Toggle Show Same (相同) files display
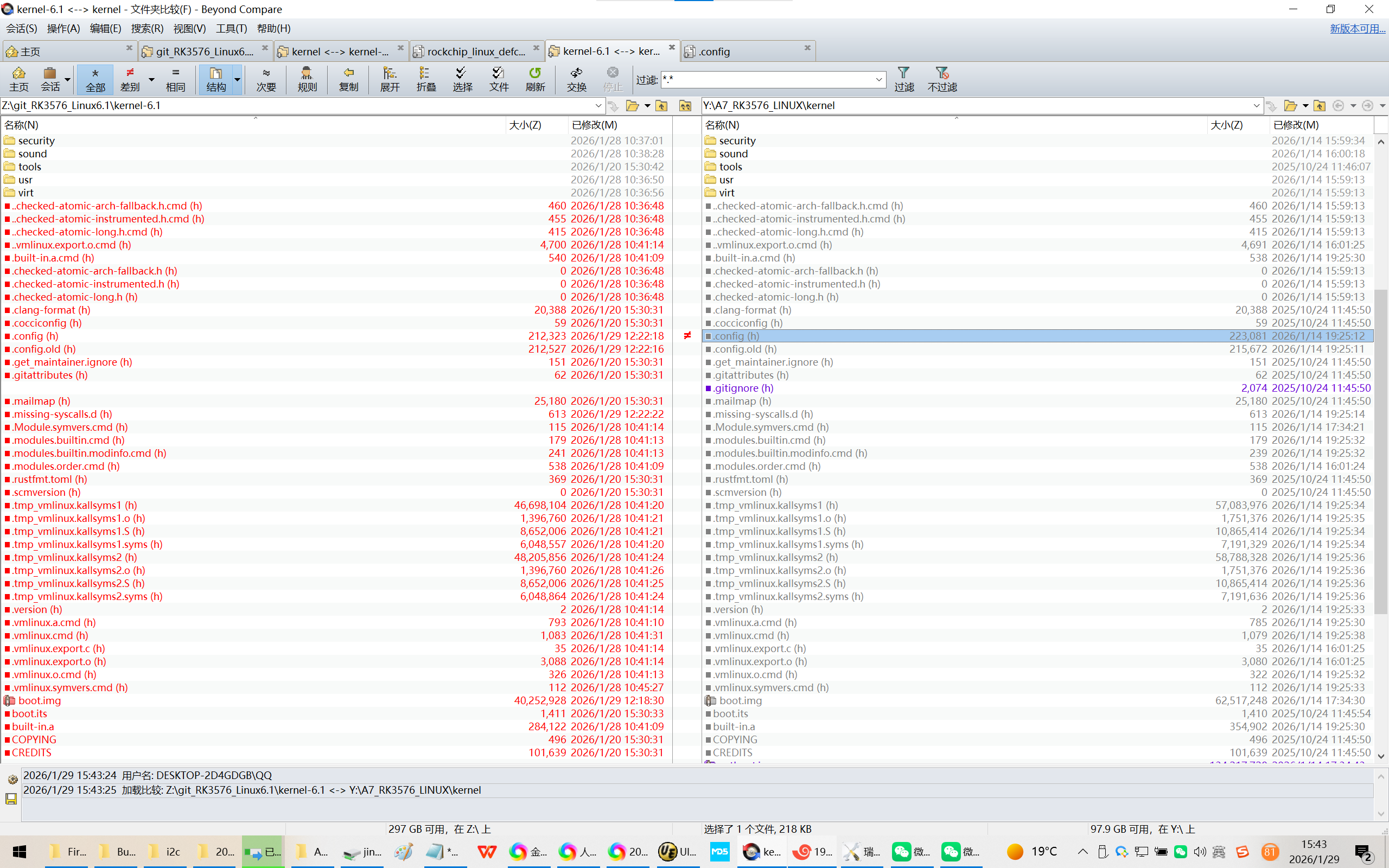This screenshot has height=868, width=1389. pos(175,79)
